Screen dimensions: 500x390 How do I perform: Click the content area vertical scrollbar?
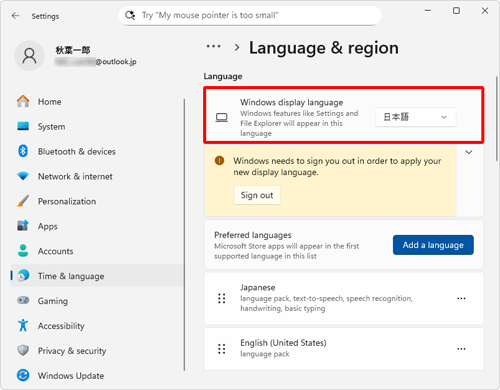(x=496, y=120)
